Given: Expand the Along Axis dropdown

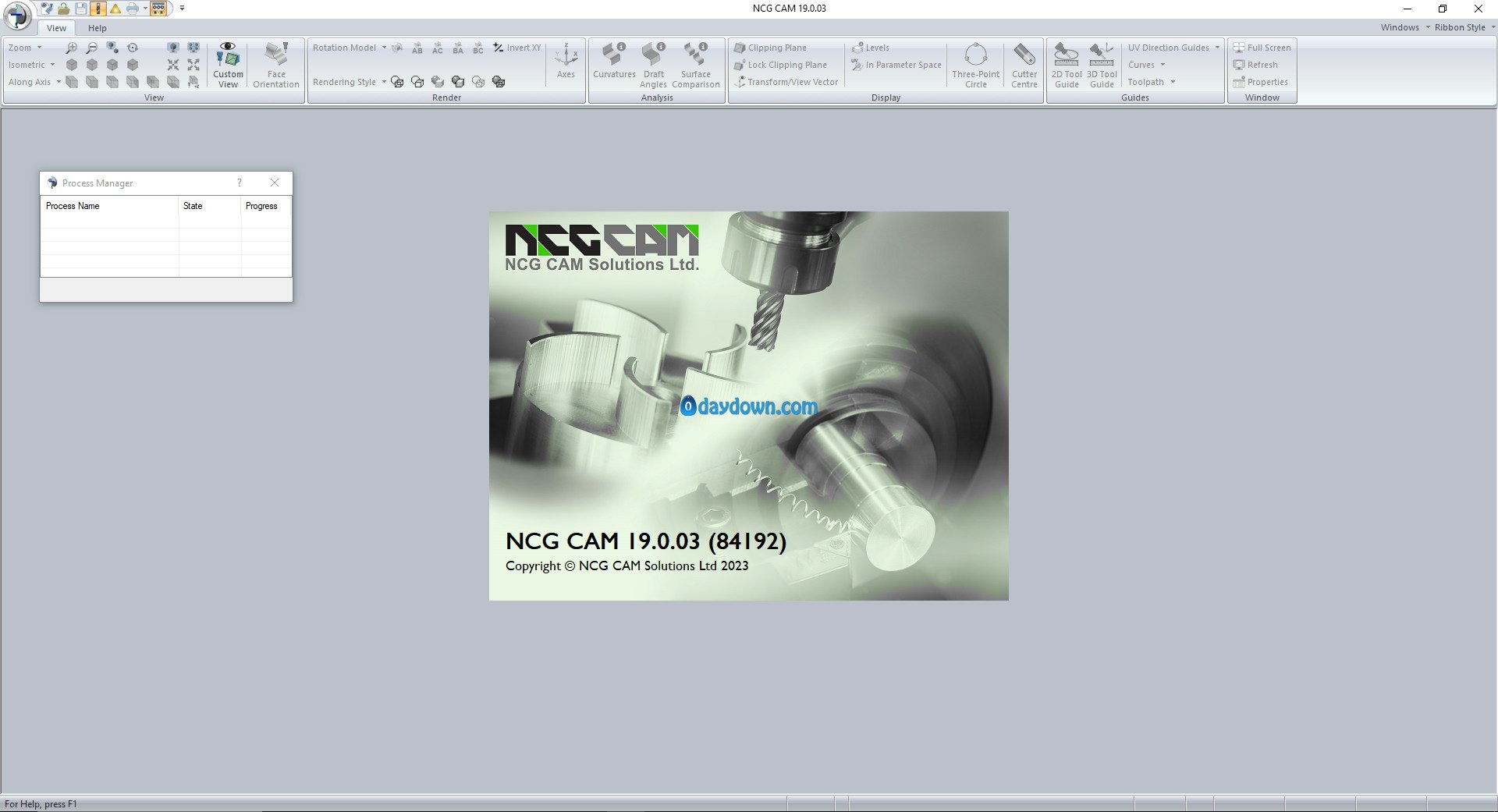Looking at the screenshot, I should (x=34, y=82).
